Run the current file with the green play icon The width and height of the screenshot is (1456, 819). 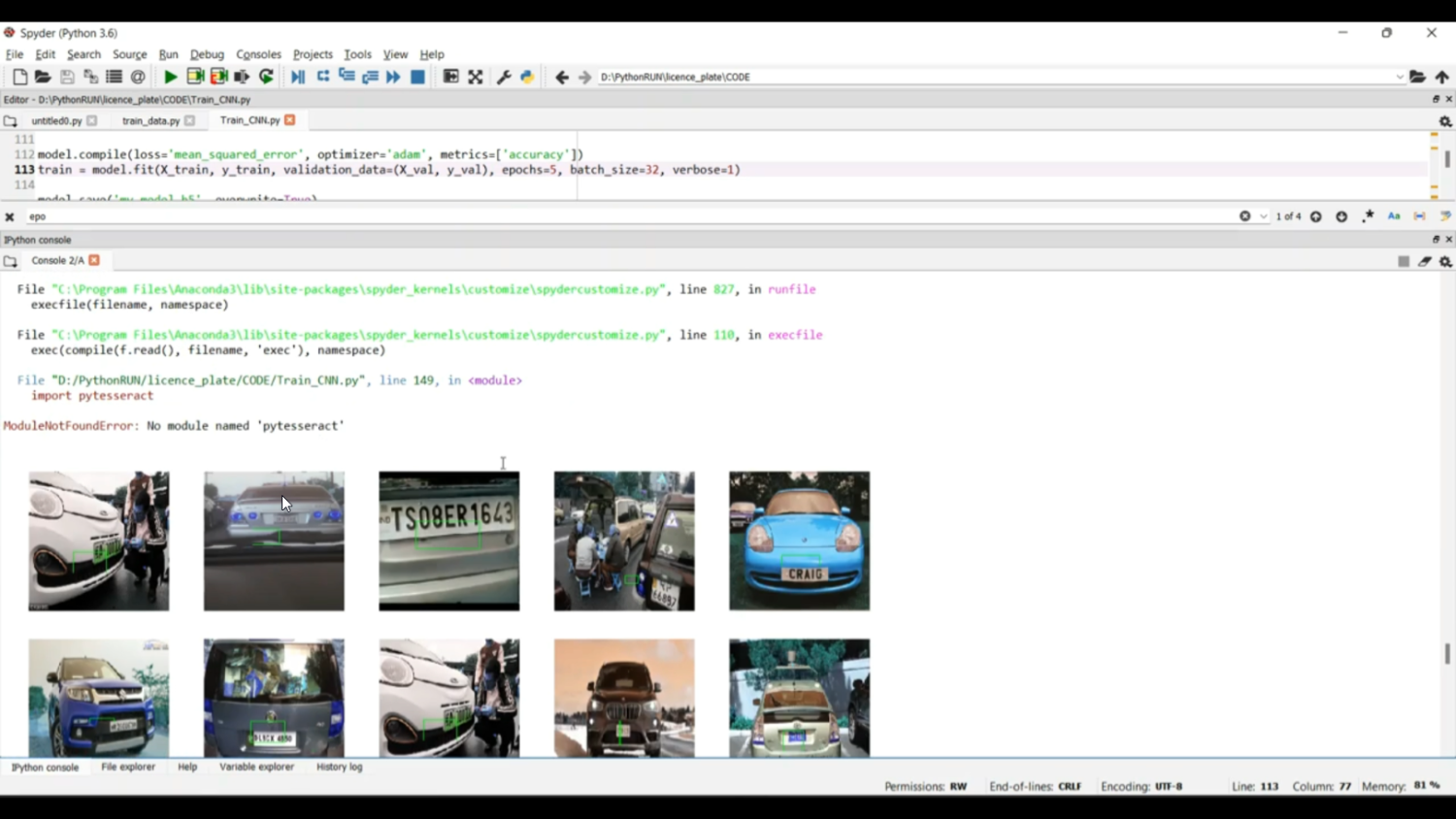pos(169,77)
